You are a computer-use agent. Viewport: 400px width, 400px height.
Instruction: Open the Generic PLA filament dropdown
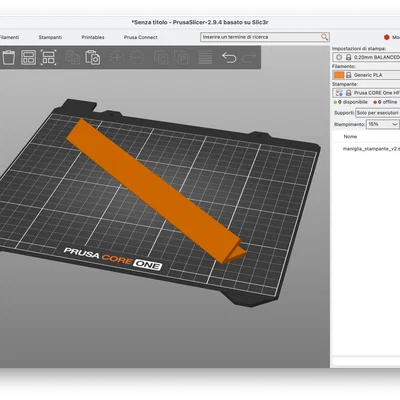click(x=366, y=75)
